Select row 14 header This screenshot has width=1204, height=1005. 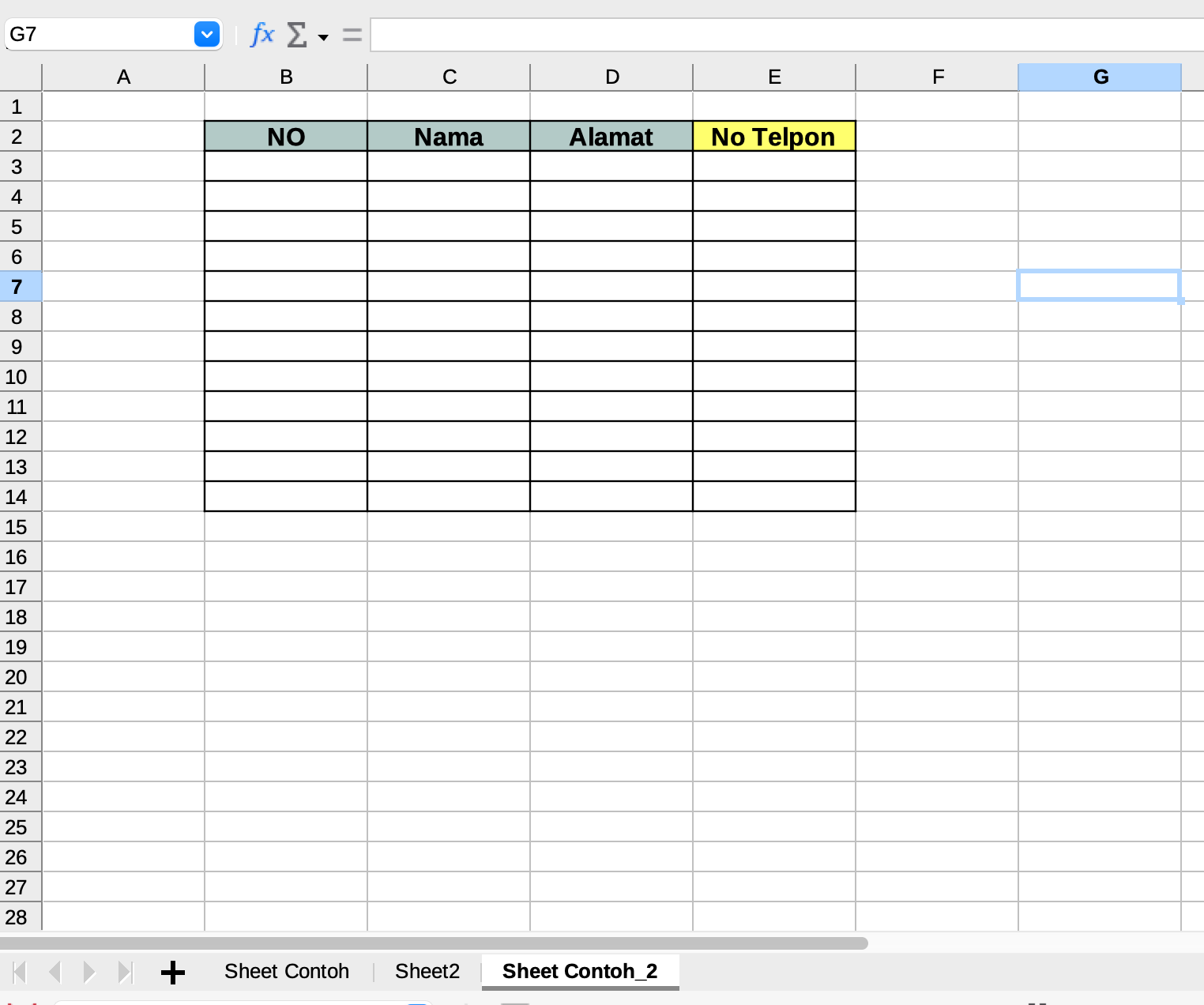click(21, 497)
